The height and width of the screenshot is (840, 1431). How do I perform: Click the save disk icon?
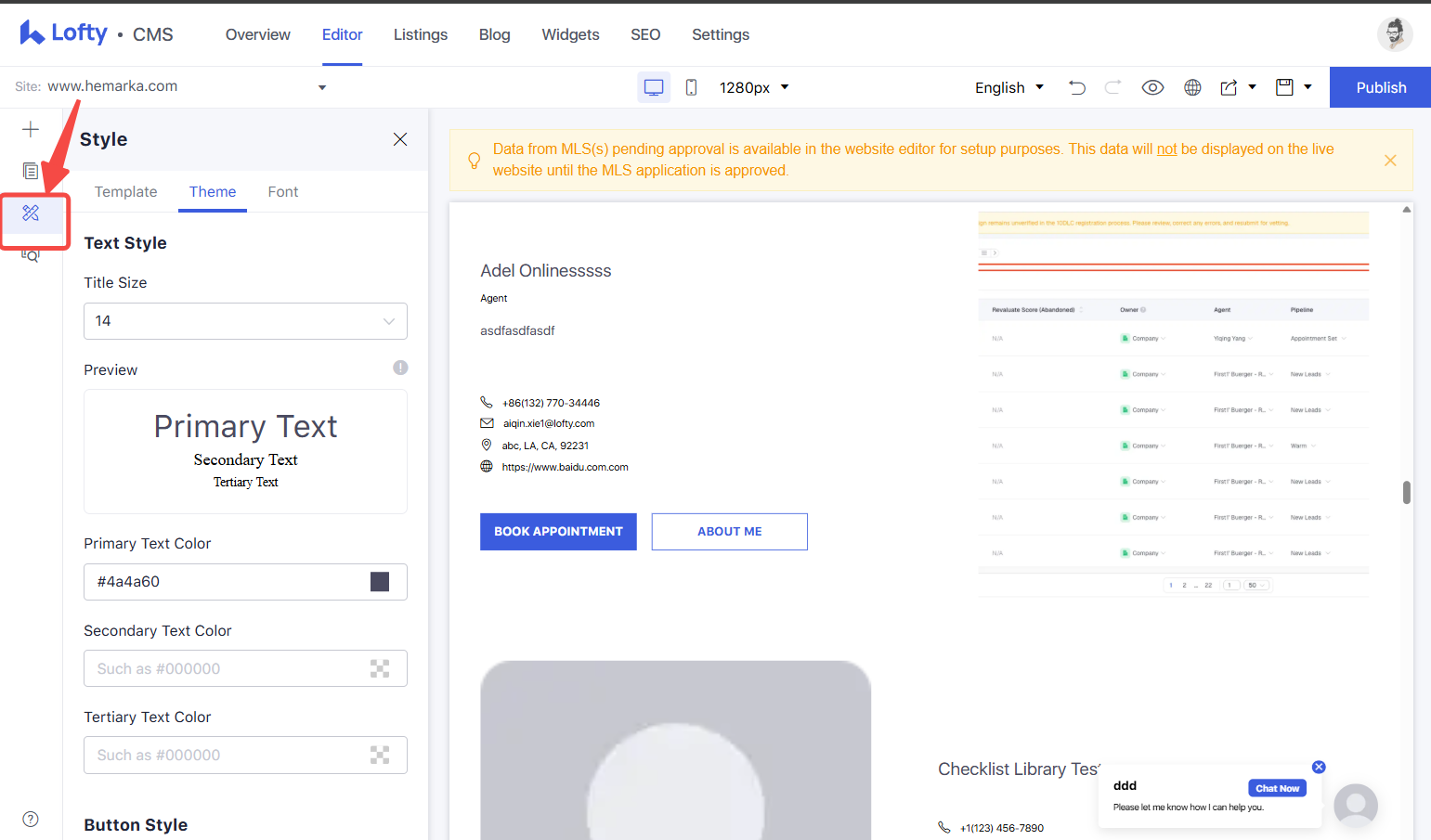point(1284,87)
